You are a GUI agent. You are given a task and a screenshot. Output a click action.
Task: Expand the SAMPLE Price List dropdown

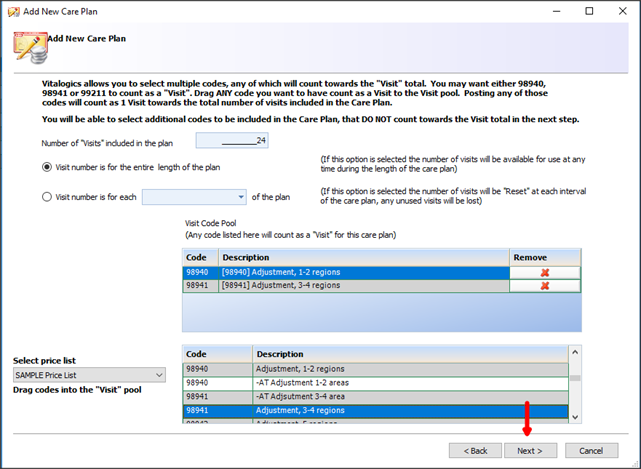point(160,375)
